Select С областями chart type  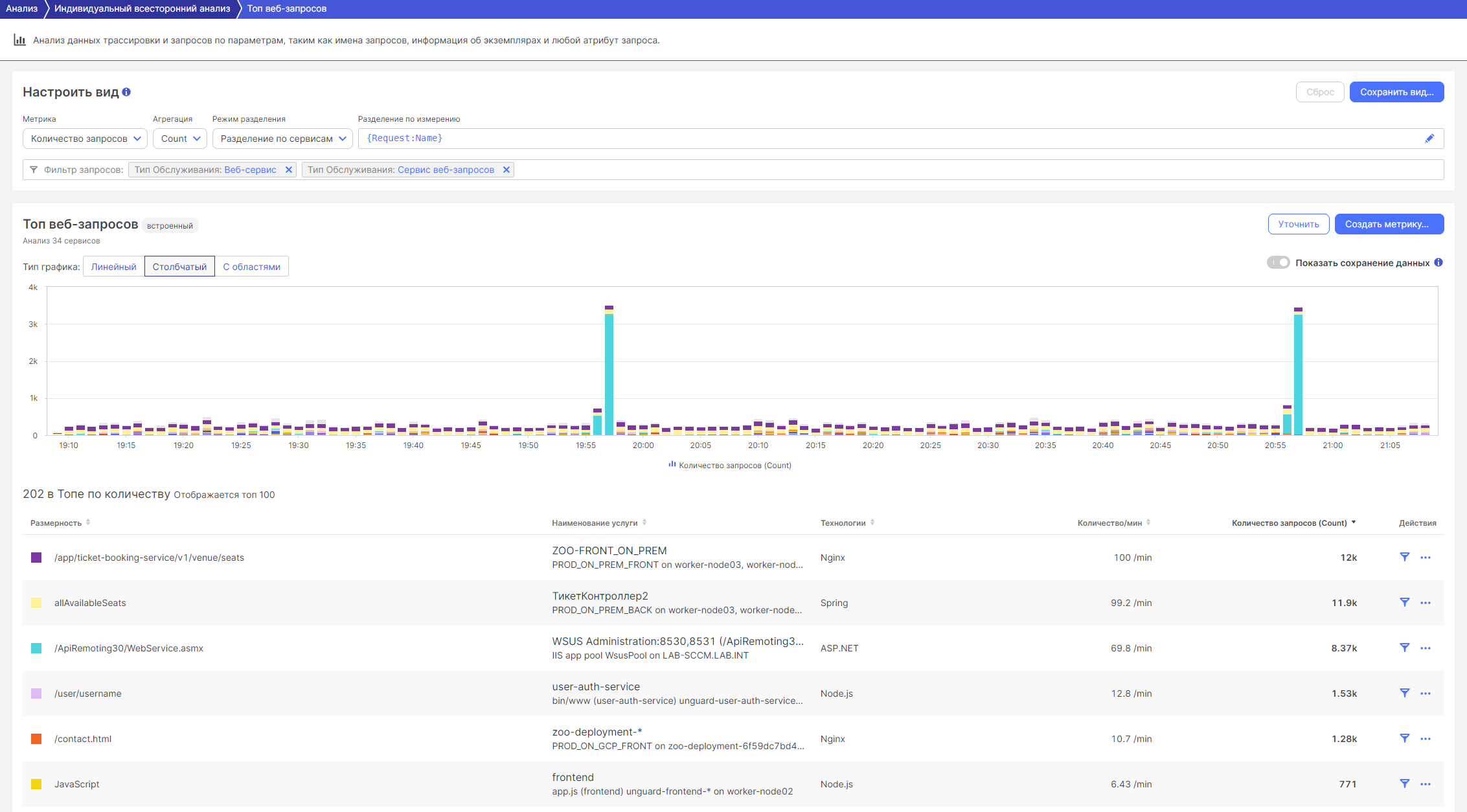251,267
